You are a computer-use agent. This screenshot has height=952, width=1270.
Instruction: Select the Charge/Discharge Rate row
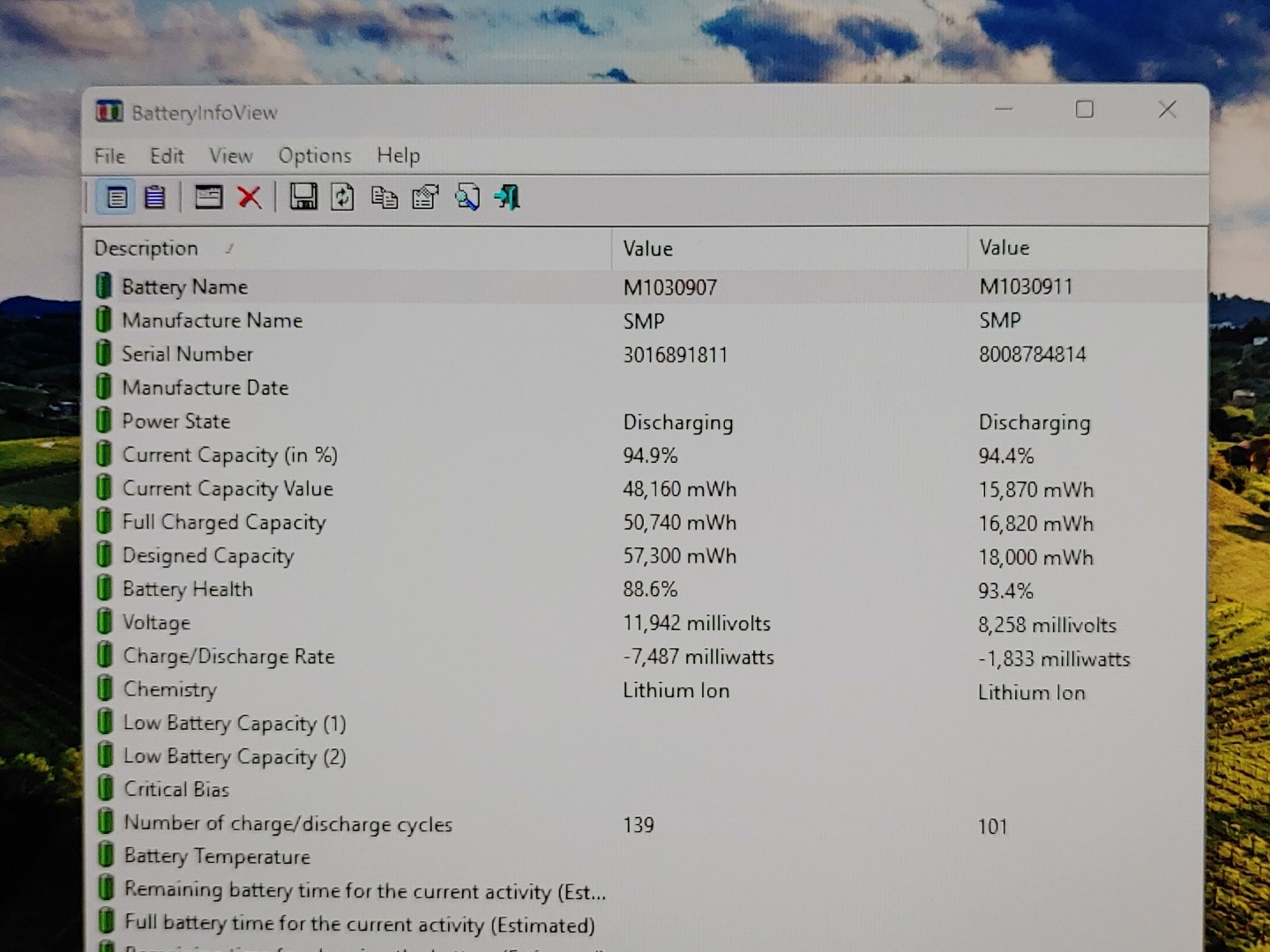(x=229, y=656)
